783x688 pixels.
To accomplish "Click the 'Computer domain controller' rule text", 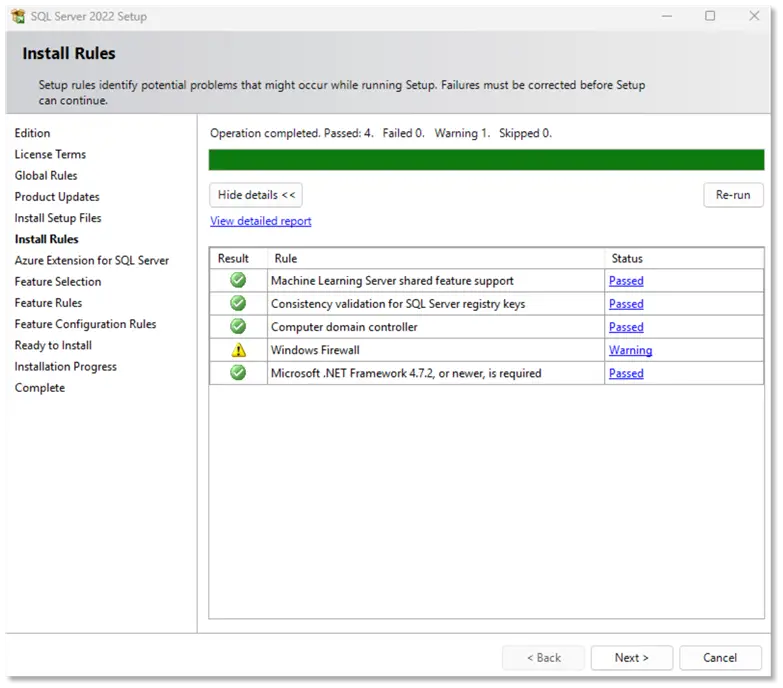I will (x=344, y=327).
